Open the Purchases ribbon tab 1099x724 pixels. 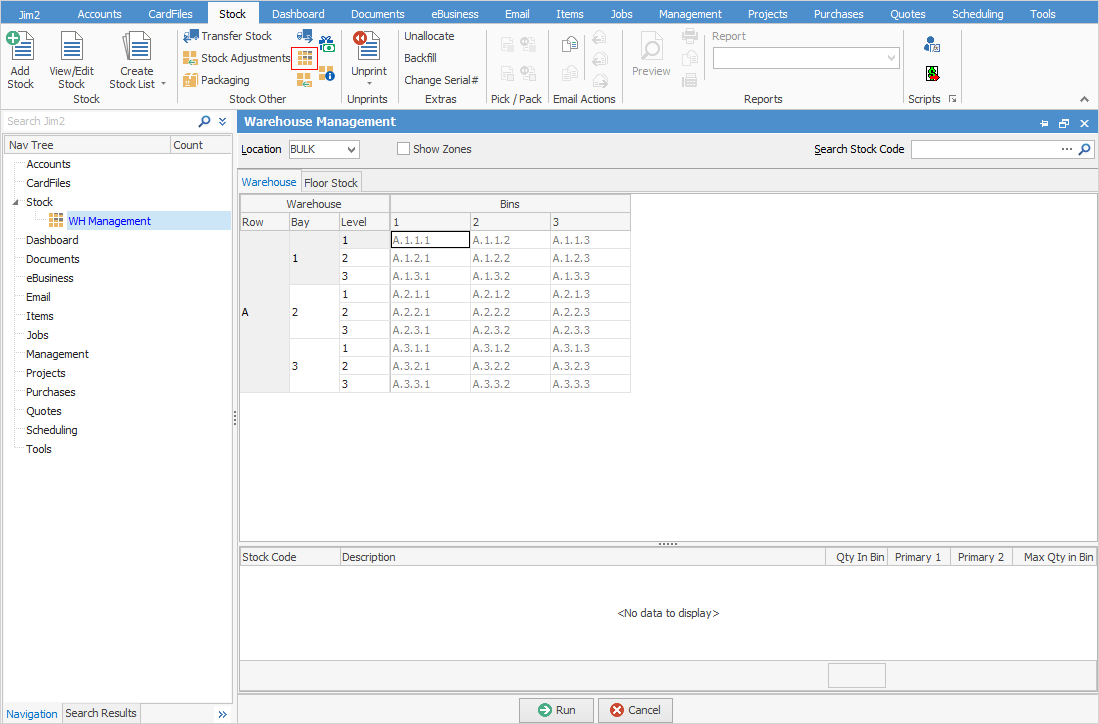837,14
